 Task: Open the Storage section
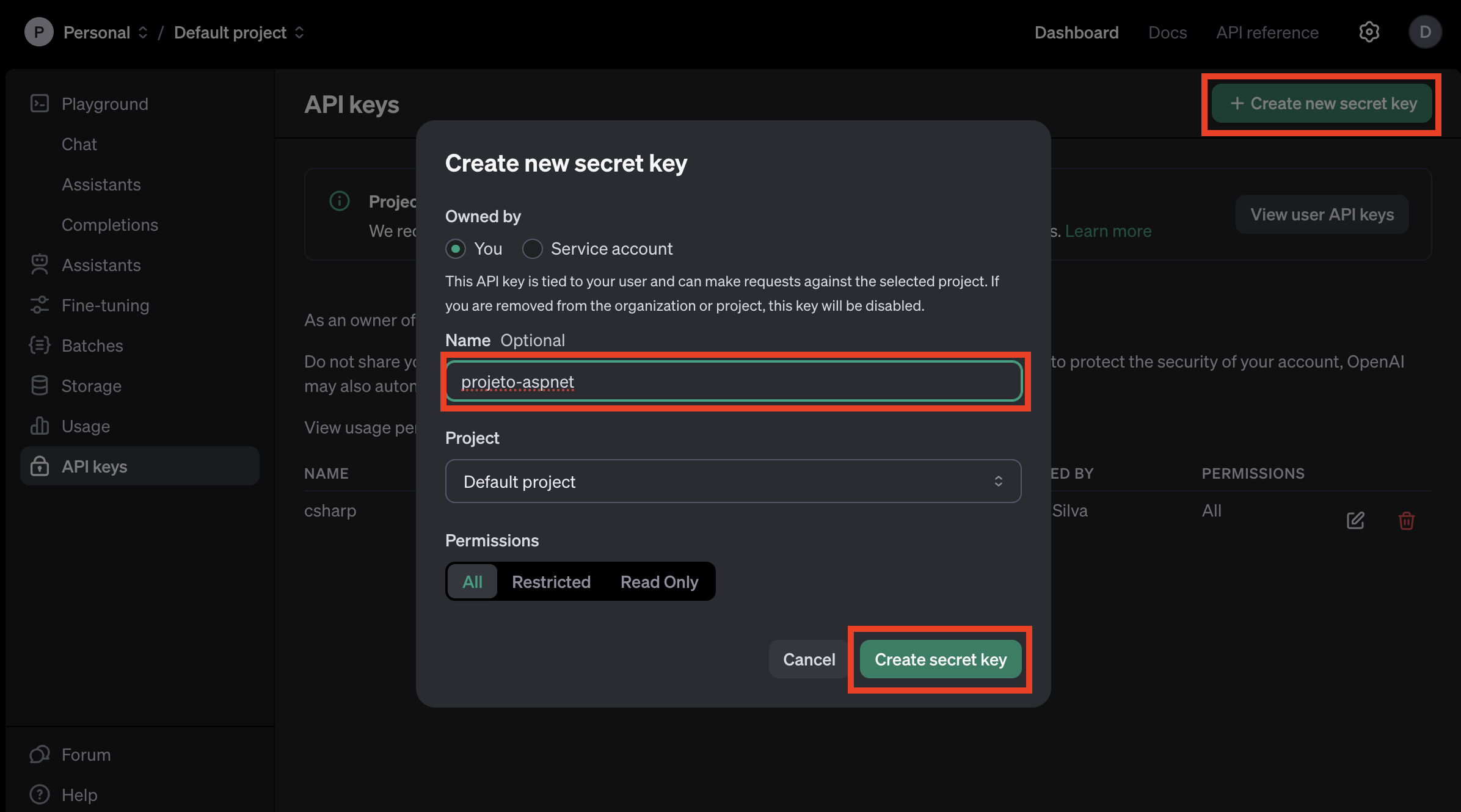tap(91, 386)
